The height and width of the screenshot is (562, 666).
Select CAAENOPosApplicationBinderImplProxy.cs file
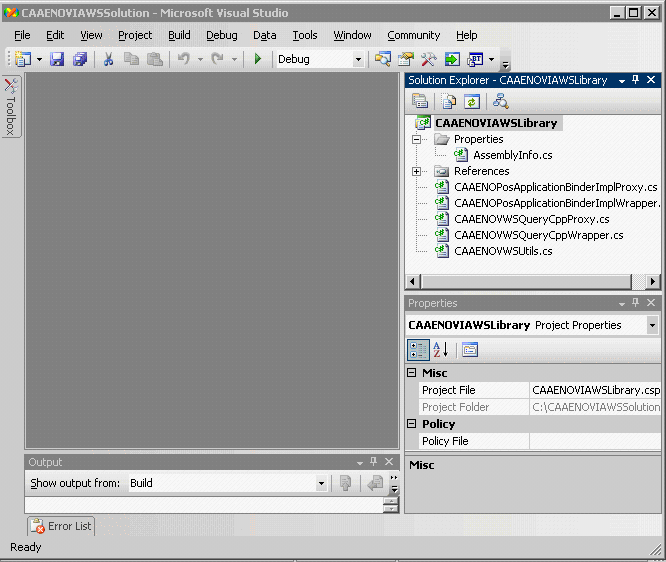(x=556, y=187)
